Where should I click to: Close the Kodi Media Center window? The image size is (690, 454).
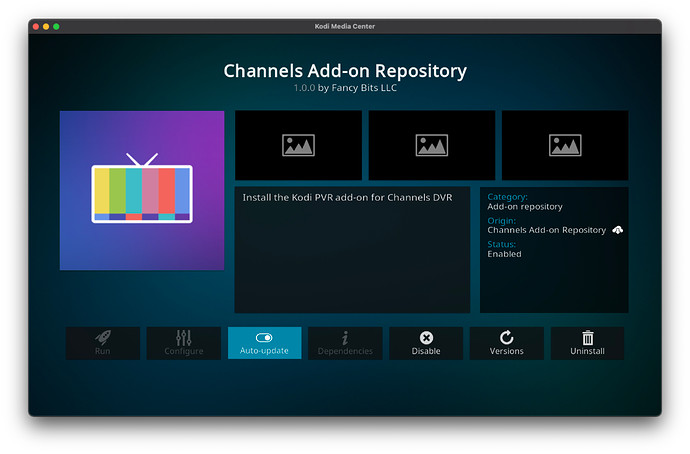(35, 26)
